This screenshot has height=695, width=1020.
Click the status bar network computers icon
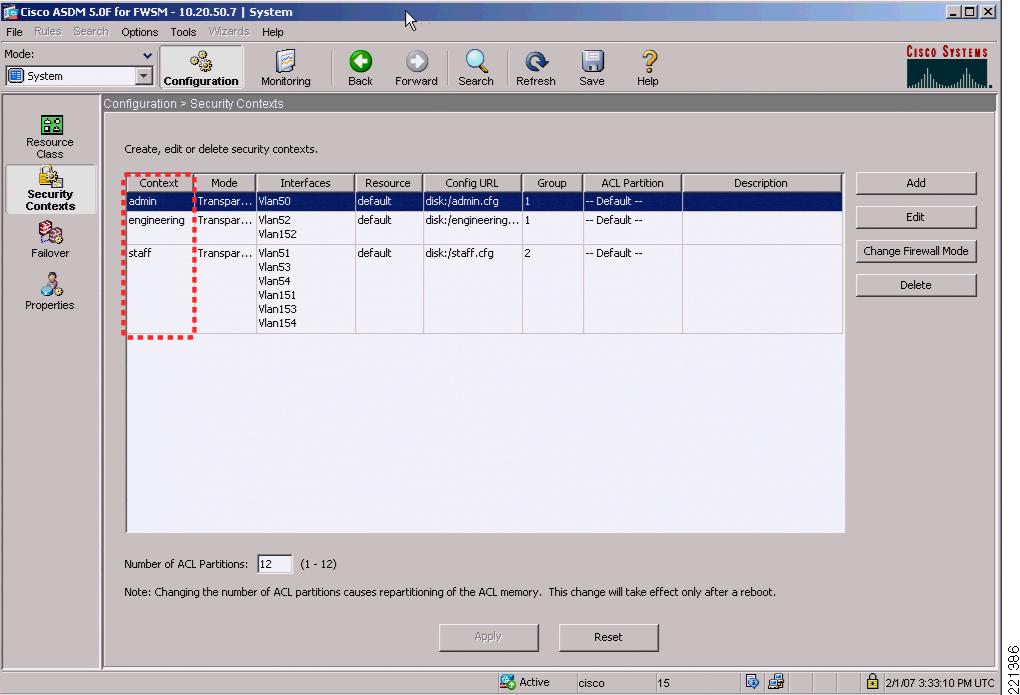775,682
